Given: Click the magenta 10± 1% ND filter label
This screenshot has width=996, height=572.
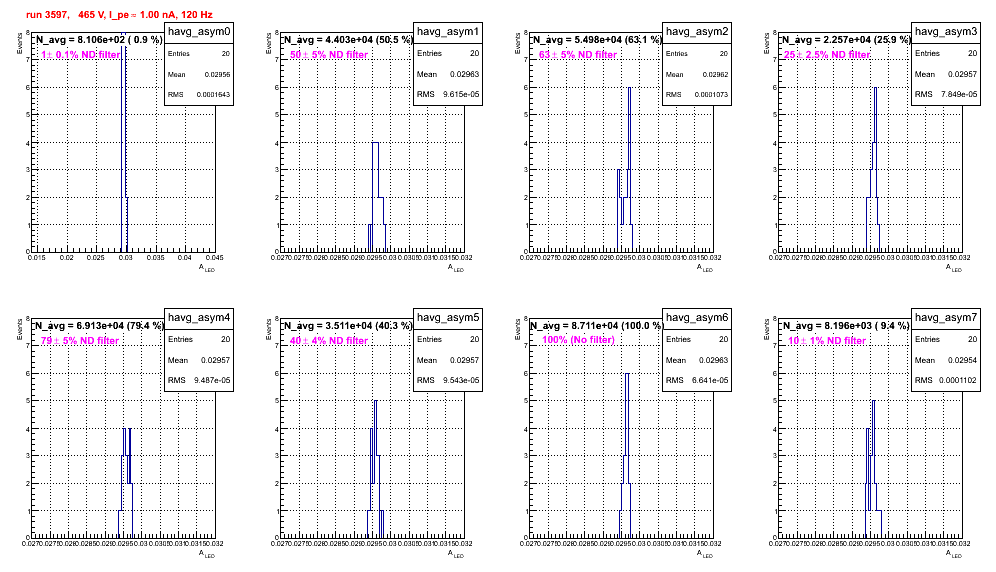Looking at the screenshot, I should (x=827, y=341).
